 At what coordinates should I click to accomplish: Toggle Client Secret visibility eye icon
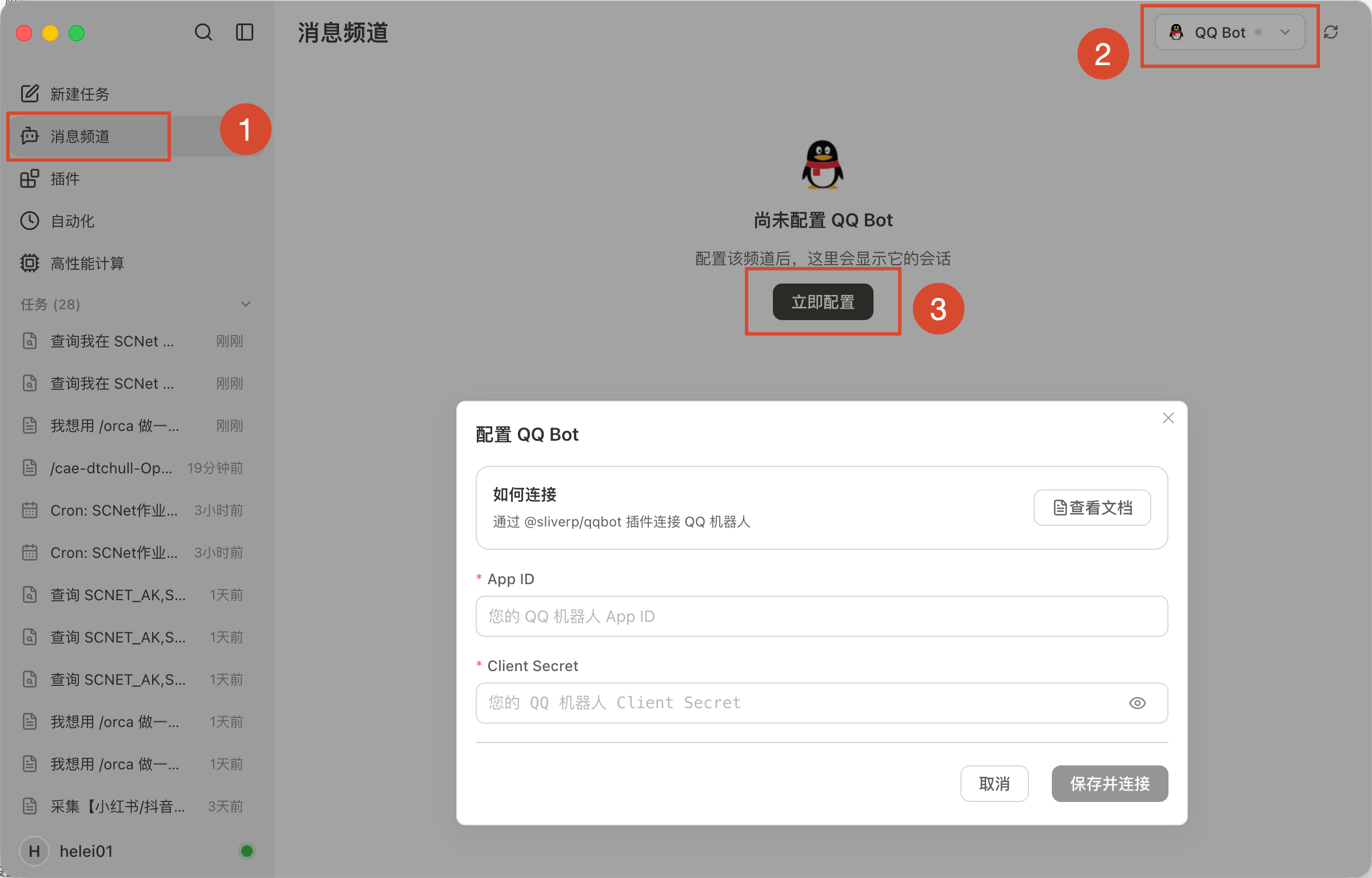coord(1138,703)
